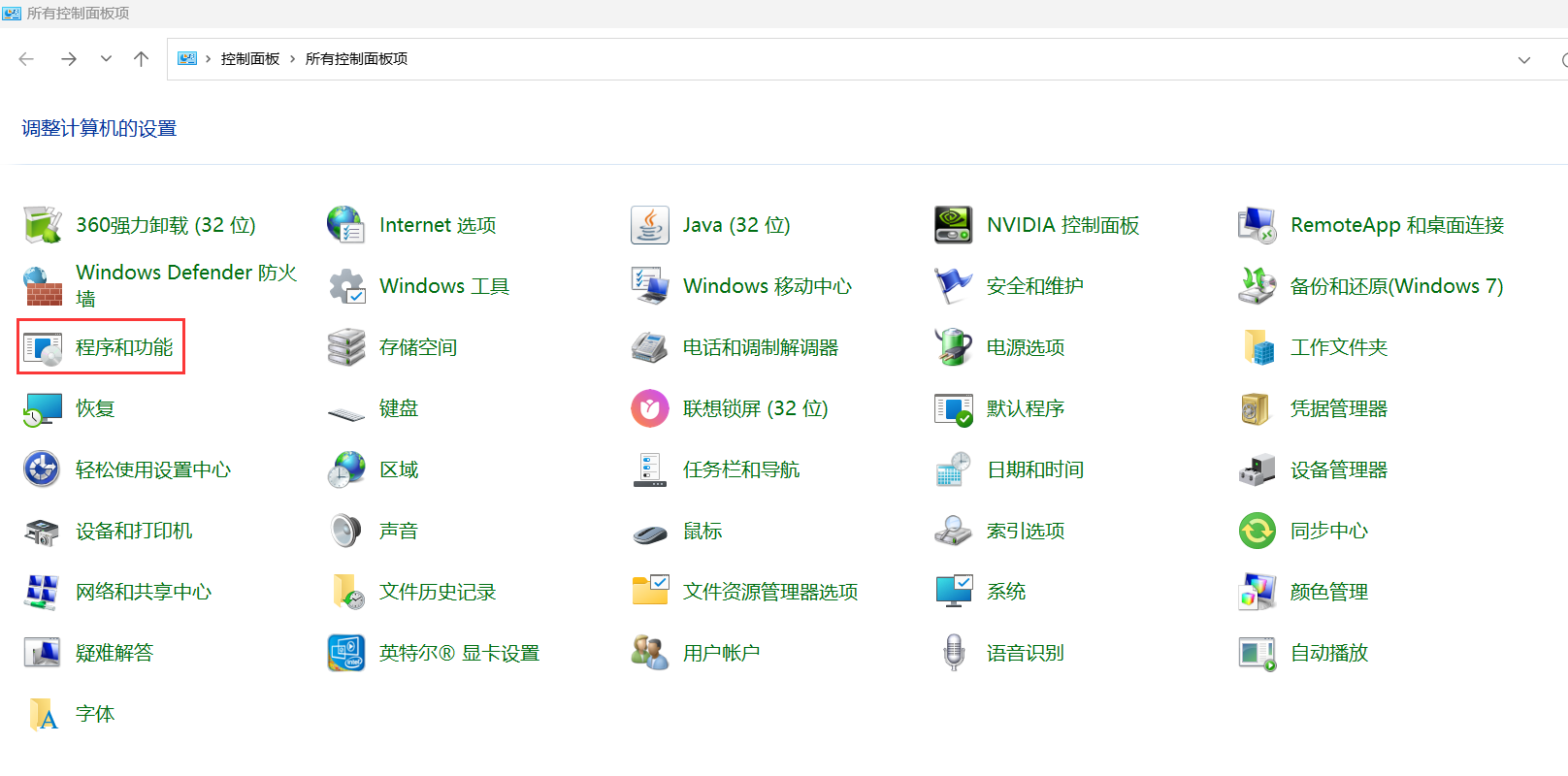The height and width of the screenshot is (776, 1568).
Task: Click the 同步中心 green sync icon
Action: pos(1257,531)
